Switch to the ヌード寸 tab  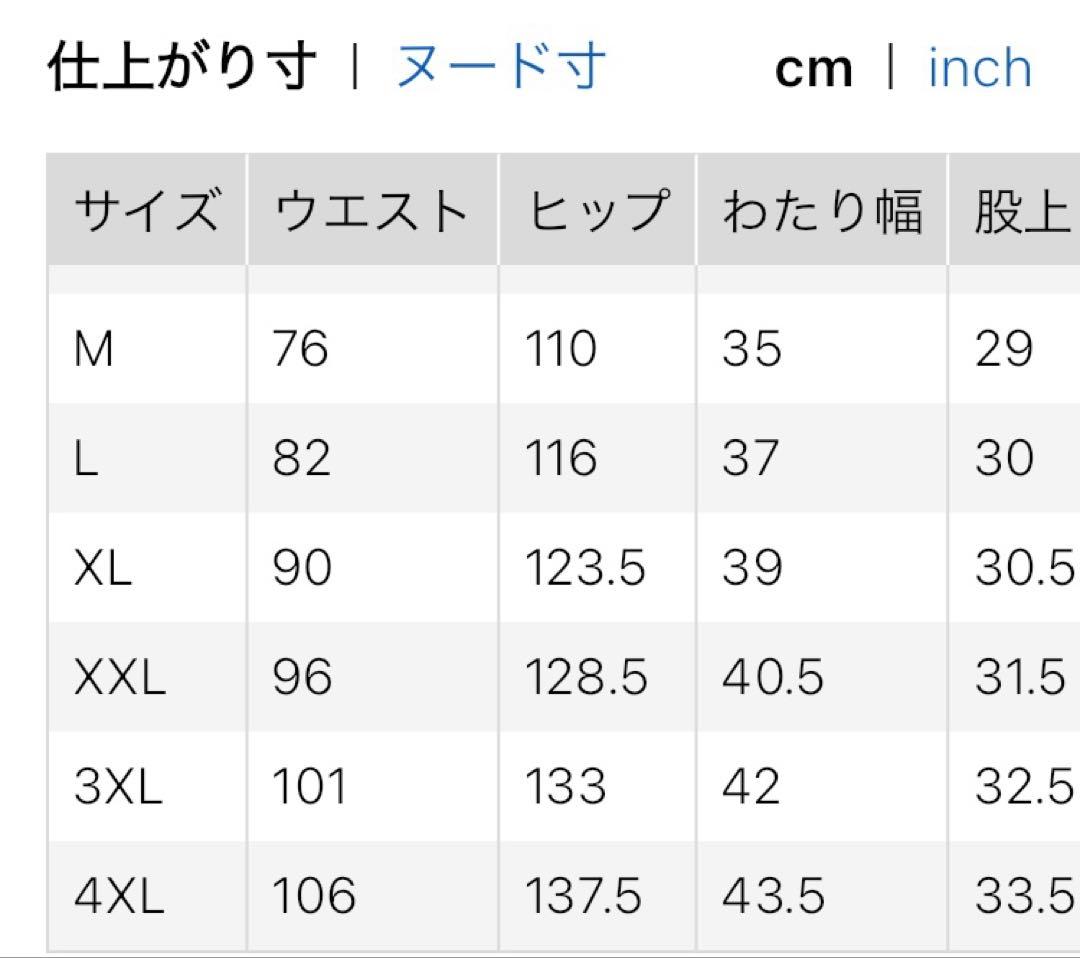click(x=500, y=67)
